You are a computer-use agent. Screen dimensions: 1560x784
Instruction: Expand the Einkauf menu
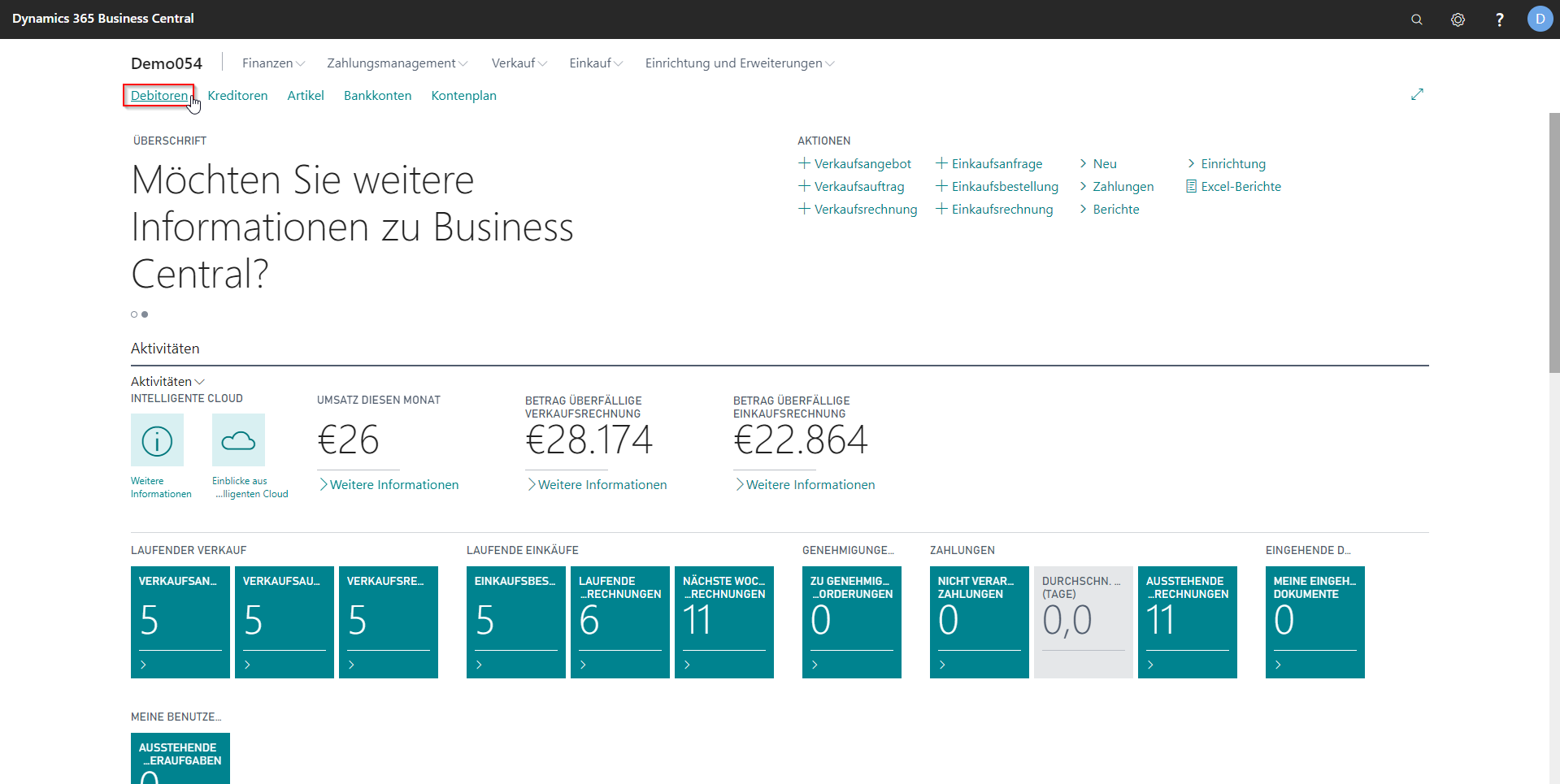(x=596, y=63)
